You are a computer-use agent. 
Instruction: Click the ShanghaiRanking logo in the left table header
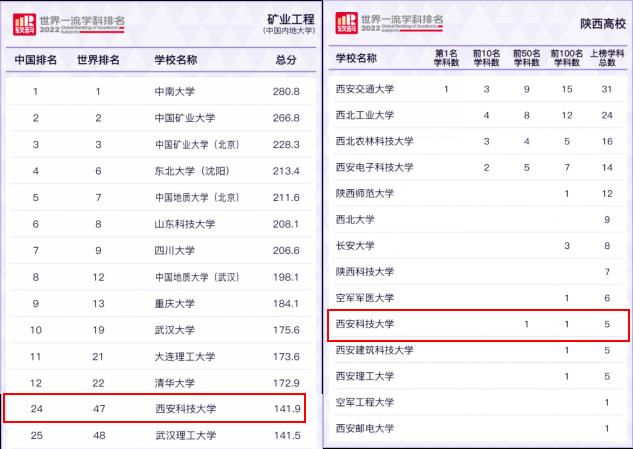point(23,21)
